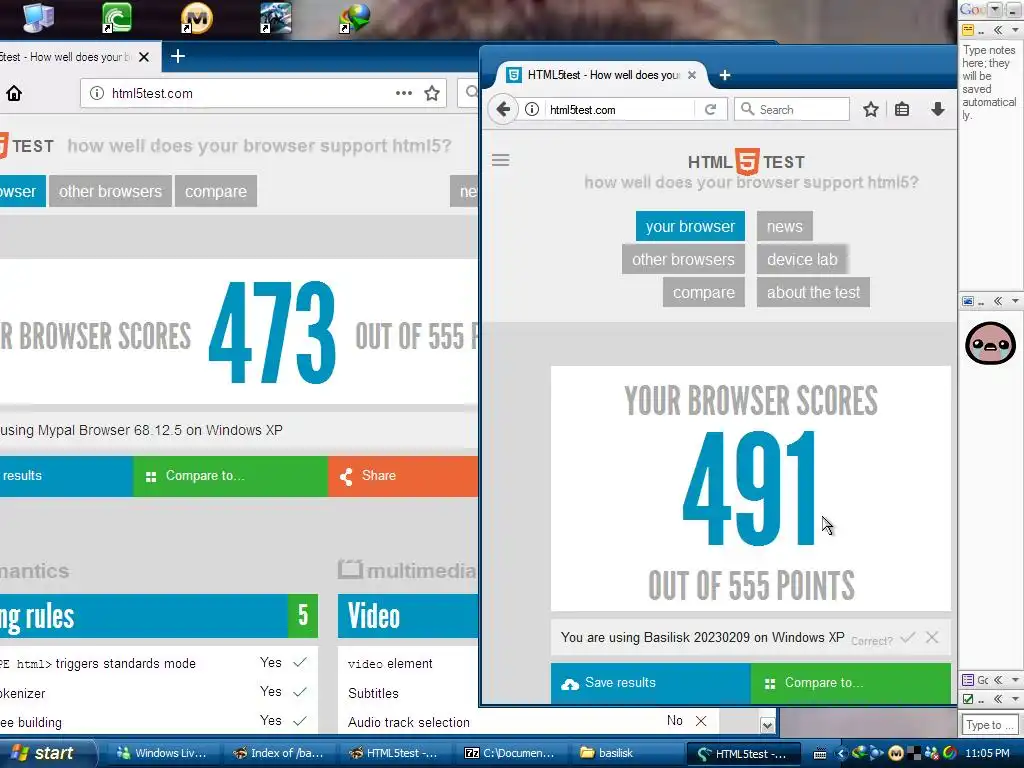Click the crying face gadget image
1024x768 pixels.
pyautogui.click(x=990, y=344)
